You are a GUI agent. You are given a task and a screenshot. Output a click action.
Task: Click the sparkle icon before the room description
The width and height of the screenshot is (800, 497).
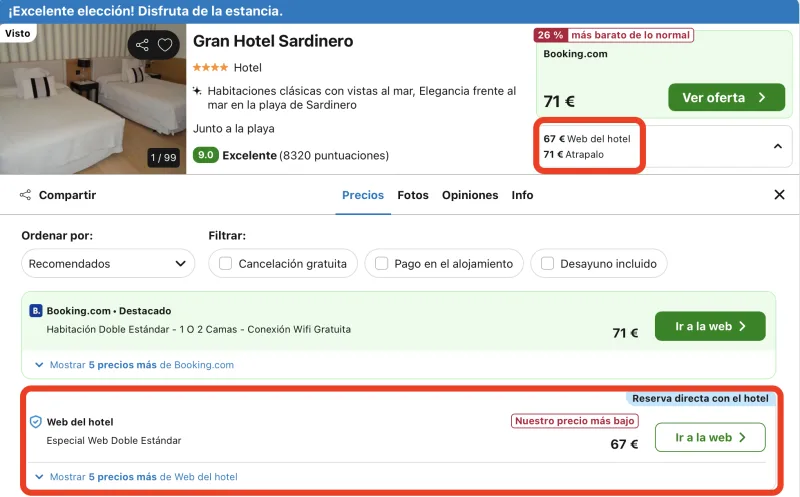coord(197,91)
